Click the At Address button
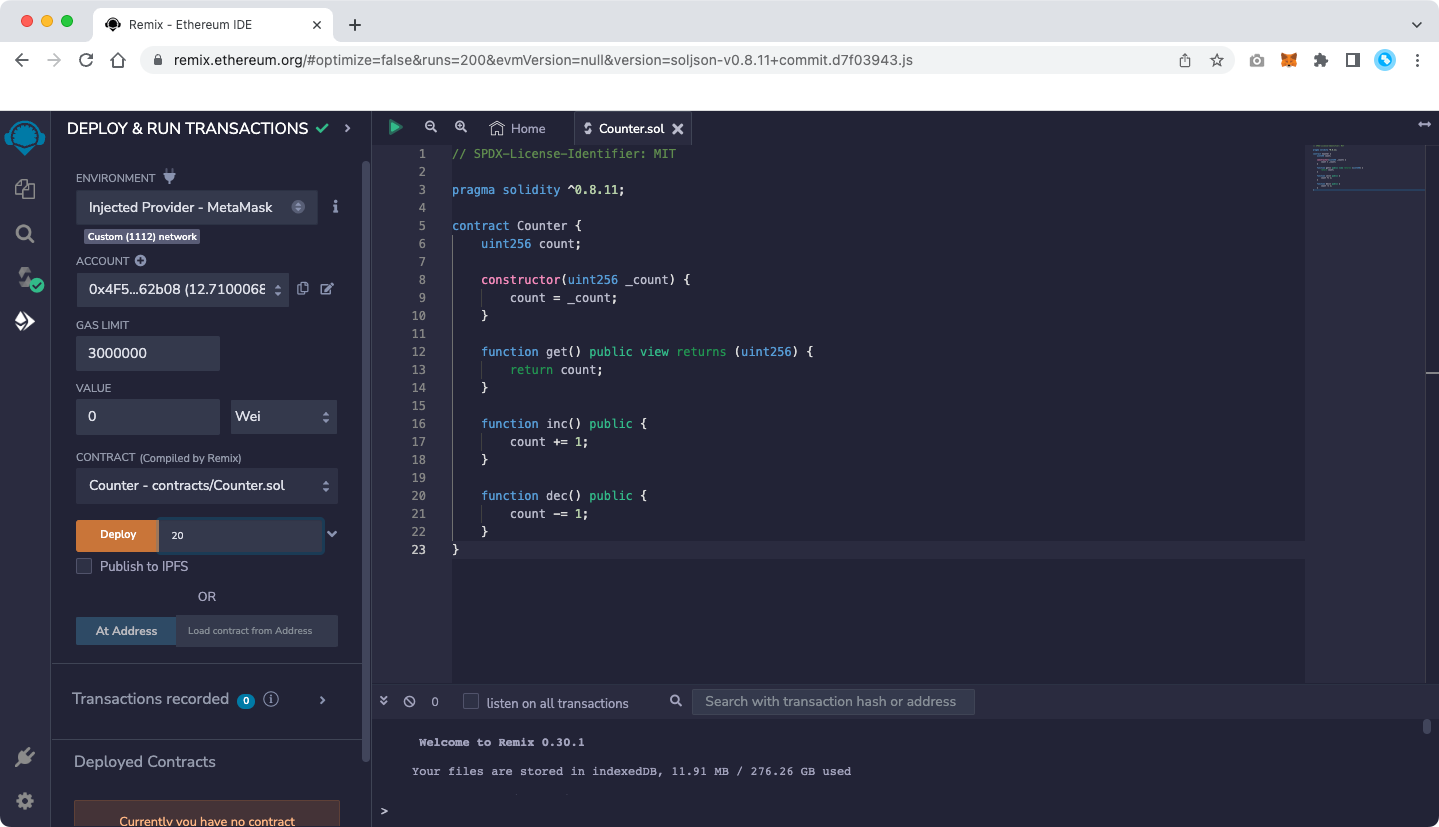The image size is (1439, 827). [x=126, y=631]
